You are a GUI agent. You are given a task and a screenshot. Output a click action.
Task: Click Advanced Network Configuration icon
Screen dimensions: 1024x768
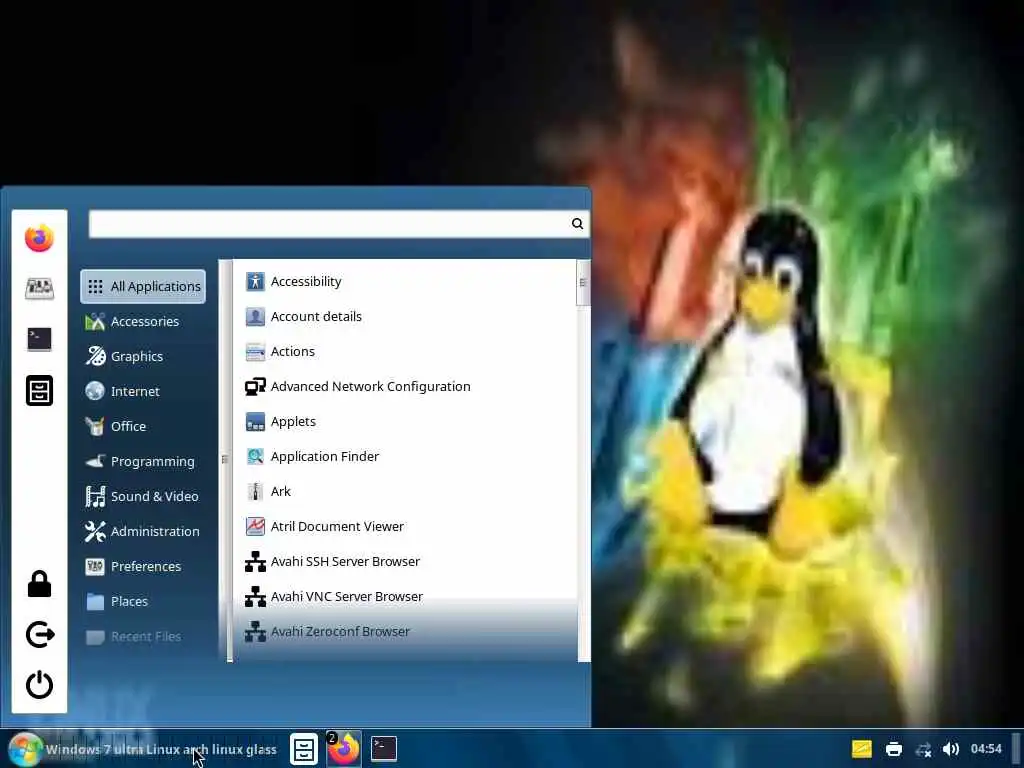[255, 387]
